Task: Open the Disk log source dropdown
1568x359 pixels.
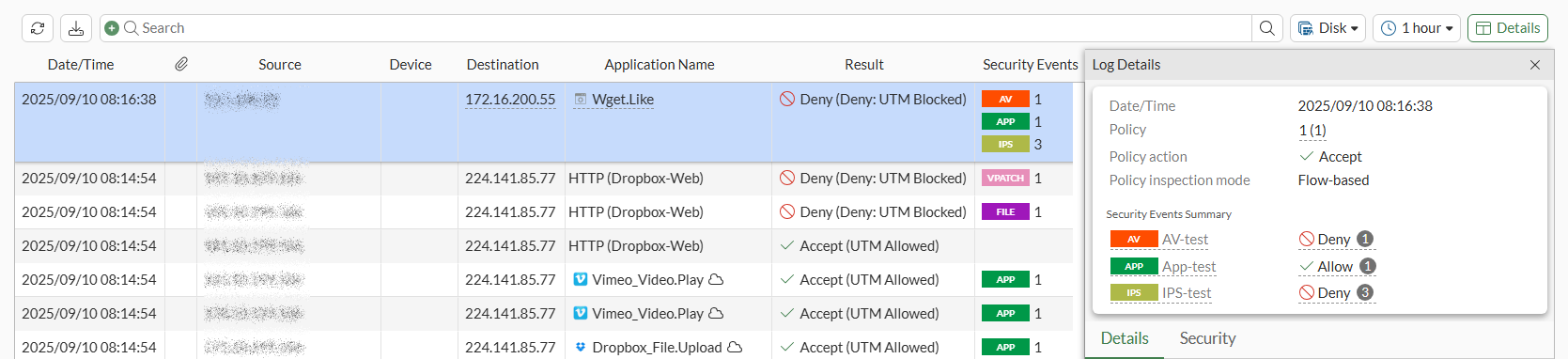Action: click(1327, 28)
